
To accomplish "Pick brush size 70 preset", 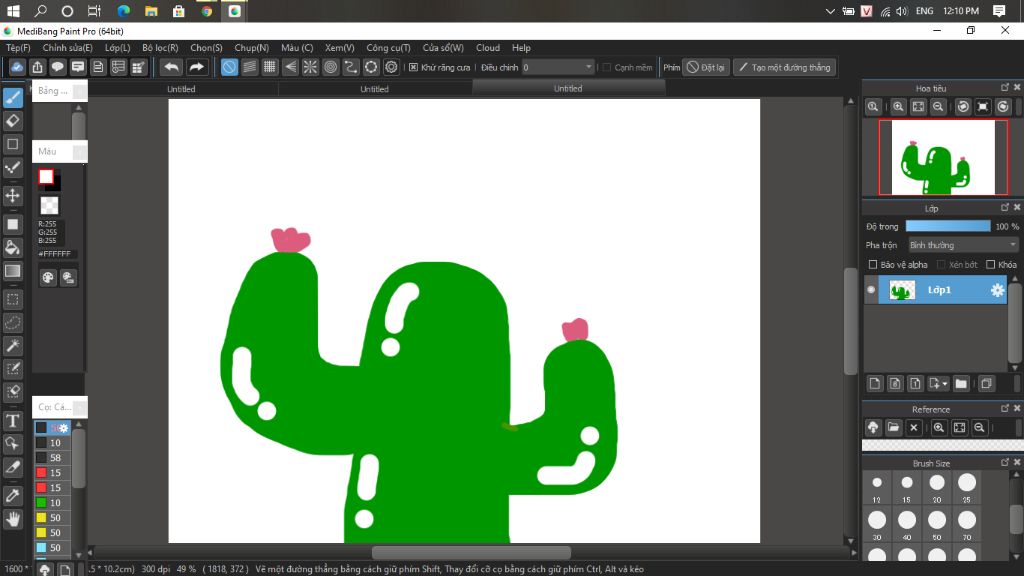I will tap(967, 526).
